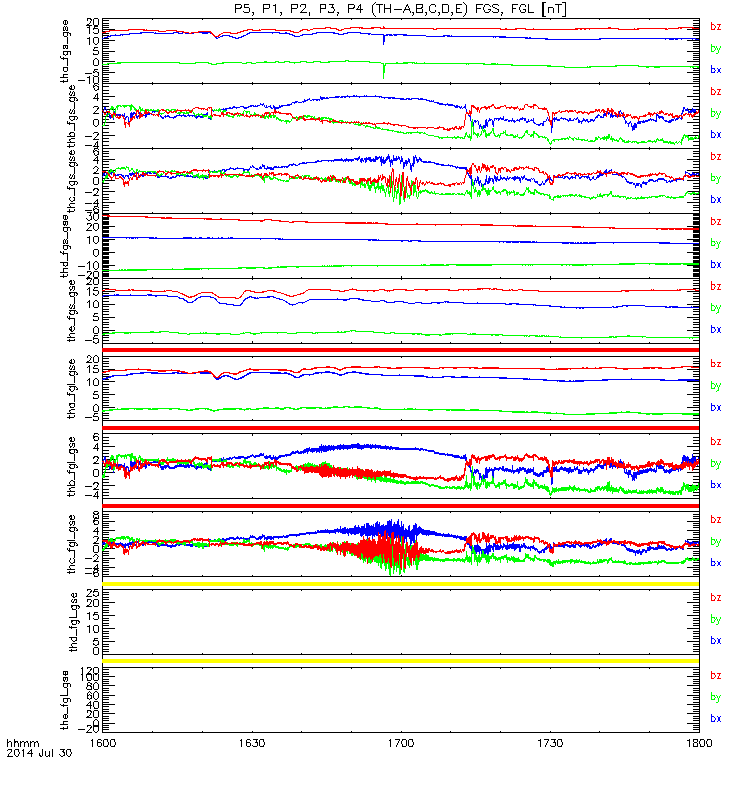Screen dimensions: 750x800
Task: Click the 1630 time axis label
Action: [x=252, y=743]
